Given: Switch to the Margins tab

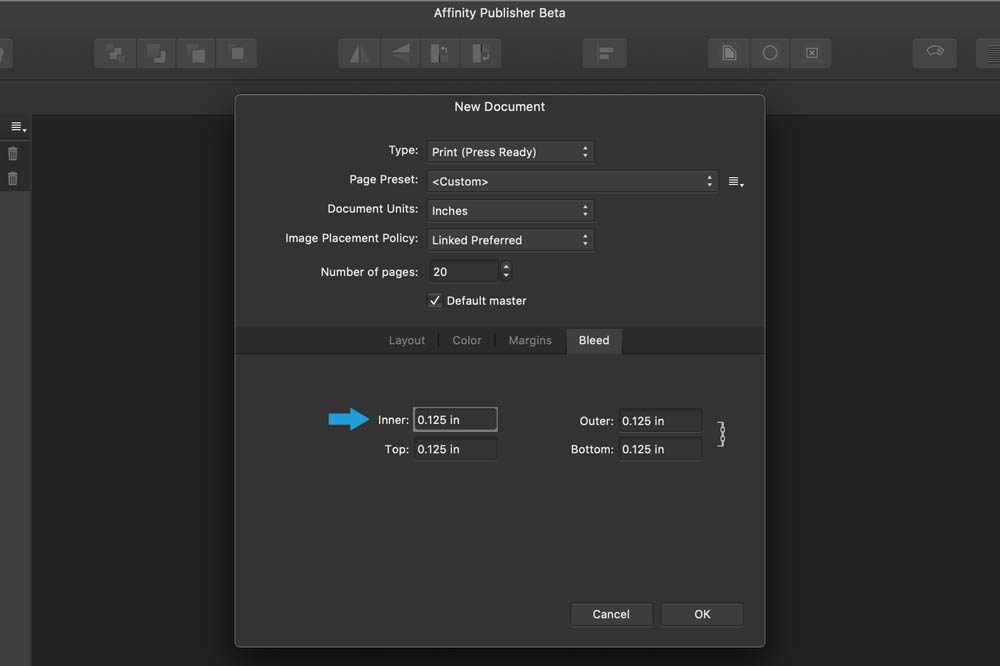Looking at the screenshot, I should pyautogui.click(x=530, y=341).
